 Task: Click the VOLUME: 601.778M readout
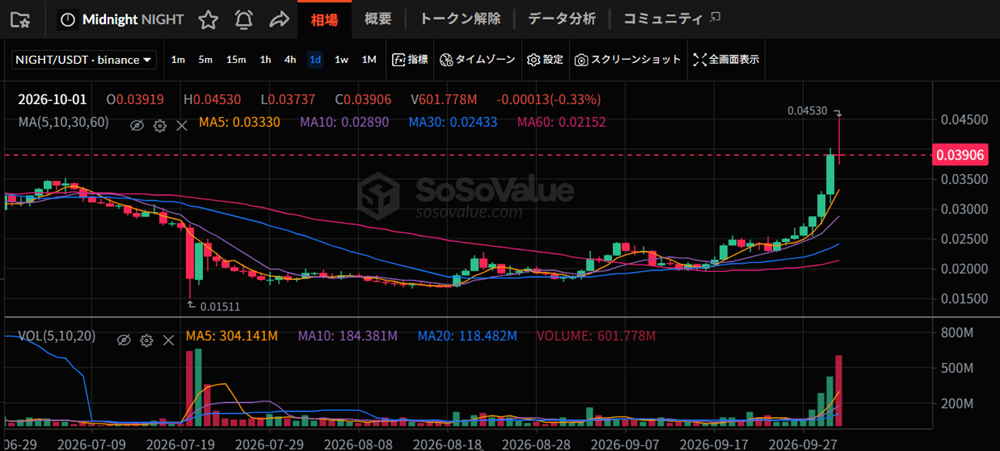point(596,336)
